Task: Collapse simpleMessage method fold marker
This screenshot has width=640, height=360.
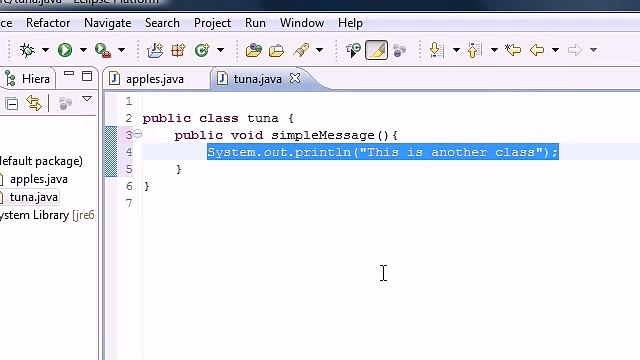Action: (x=138, y=133)
